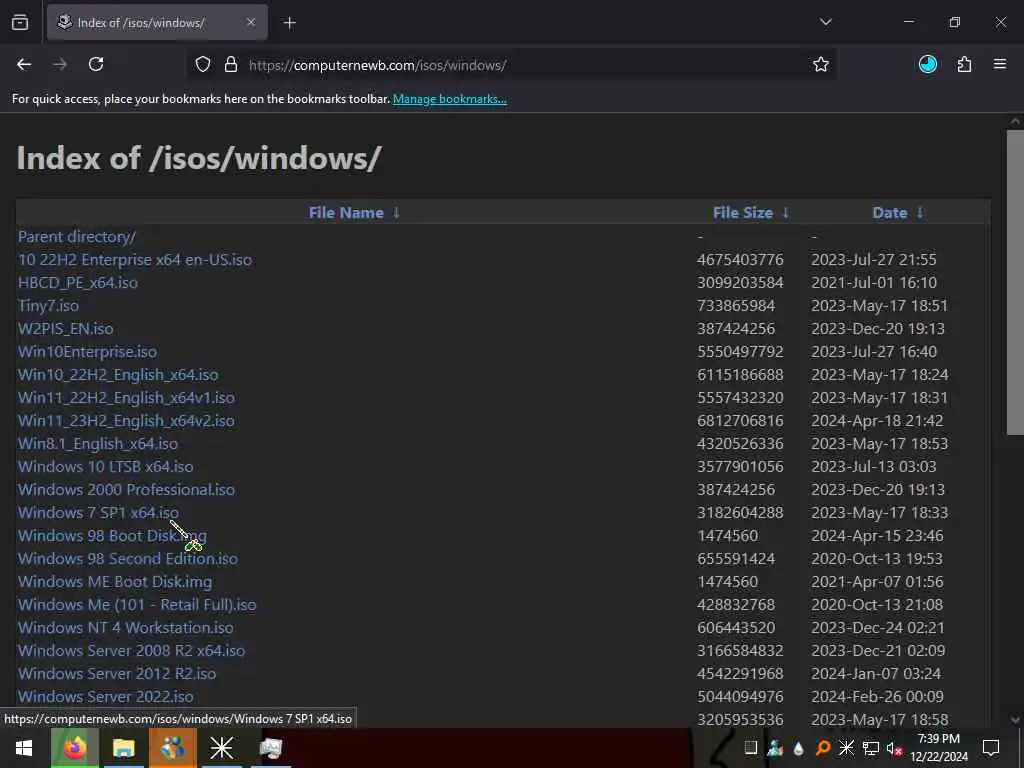1024x768 pixels.
Task: Open the tracking protection shield icon
Action: (203, 65)
